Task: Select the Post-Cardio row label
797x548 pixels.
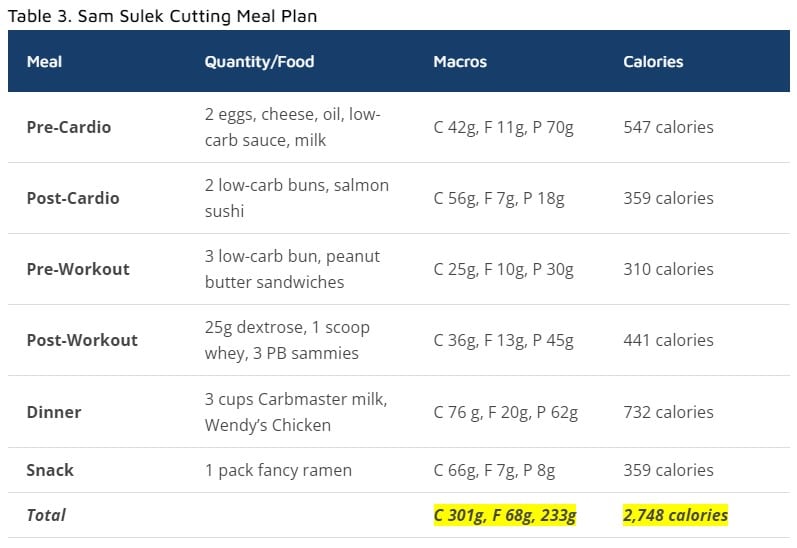Action: coord(73,198)
